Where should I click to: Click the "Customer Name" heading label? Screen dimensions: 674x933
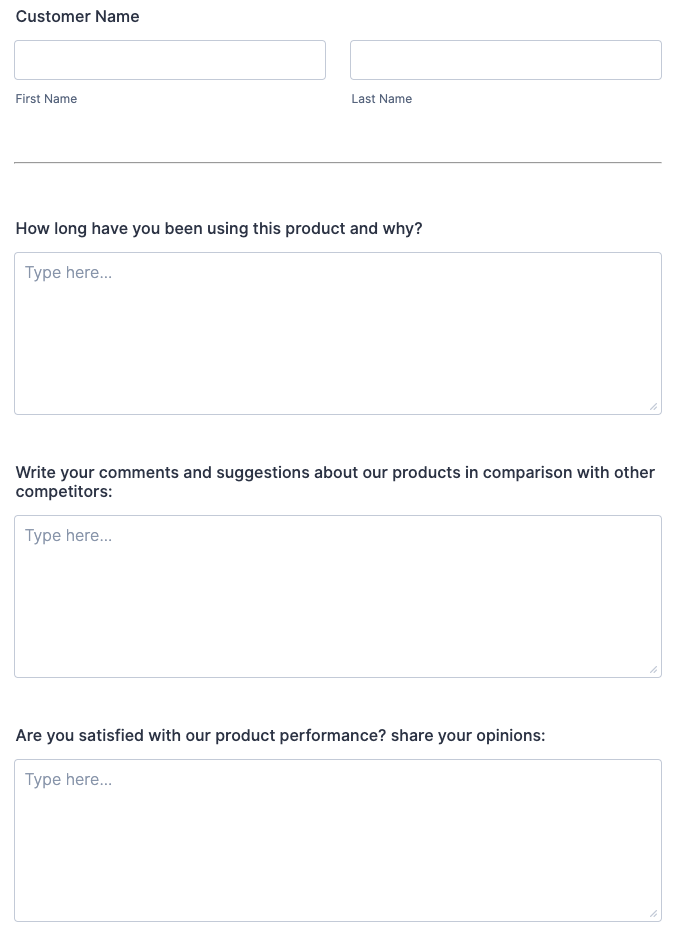click(78, 17)
